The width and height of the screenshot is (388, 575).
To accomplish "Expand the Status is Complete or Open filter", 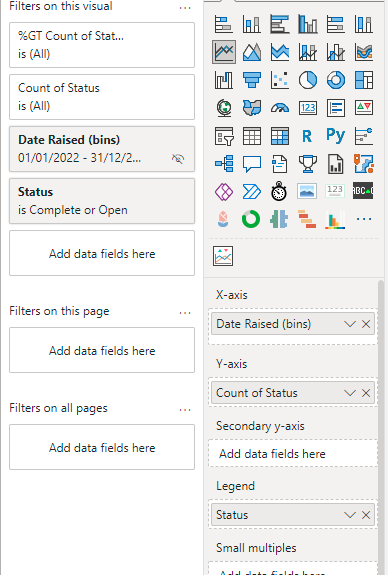I will point(102,201).
